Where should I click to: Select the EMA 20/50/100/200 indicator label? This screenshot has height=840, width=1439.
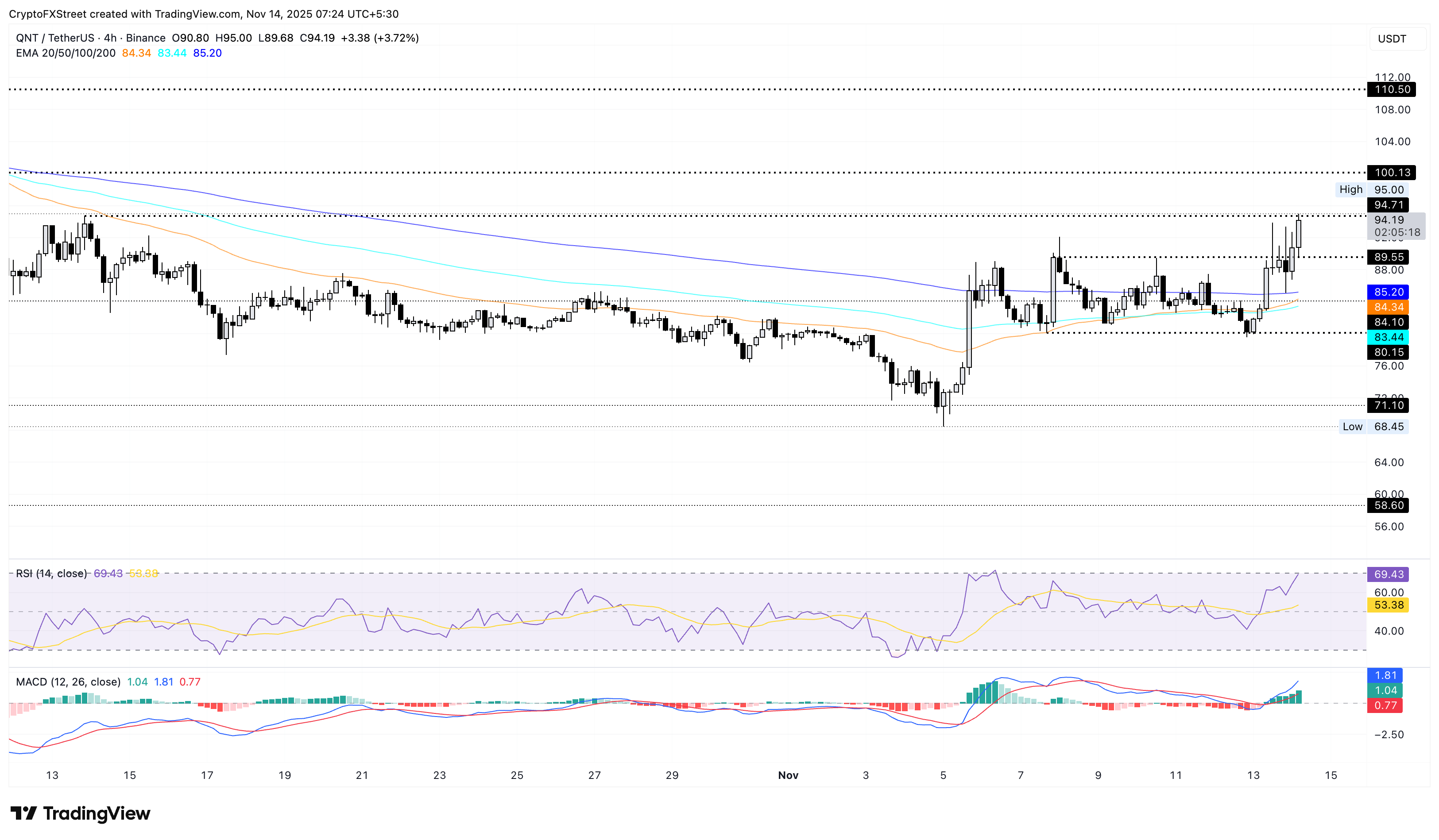tap(63, 54)
